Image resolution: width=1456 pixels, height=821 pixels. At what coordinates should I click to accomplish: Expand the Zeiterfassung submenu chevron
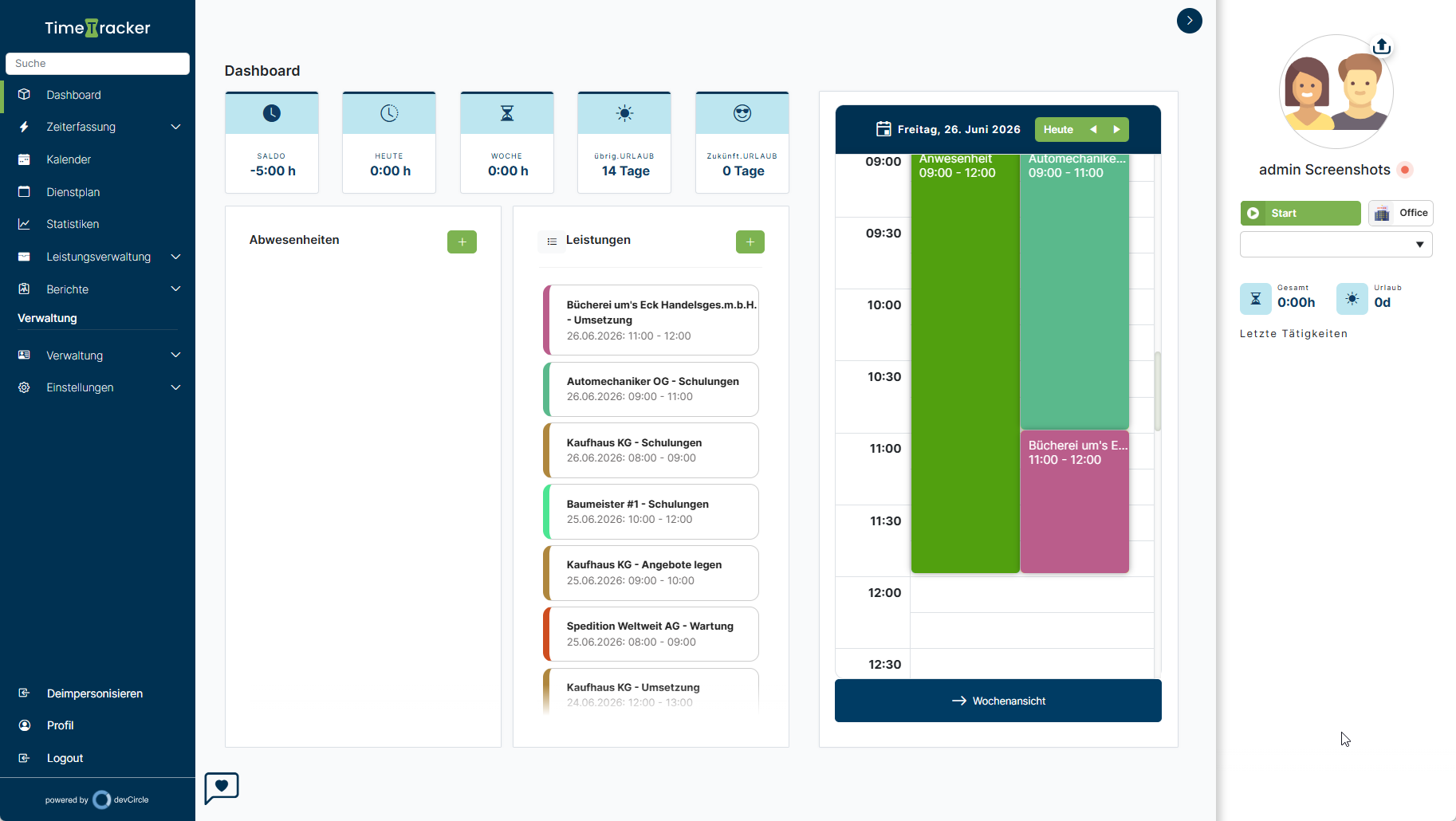(175, 127)
